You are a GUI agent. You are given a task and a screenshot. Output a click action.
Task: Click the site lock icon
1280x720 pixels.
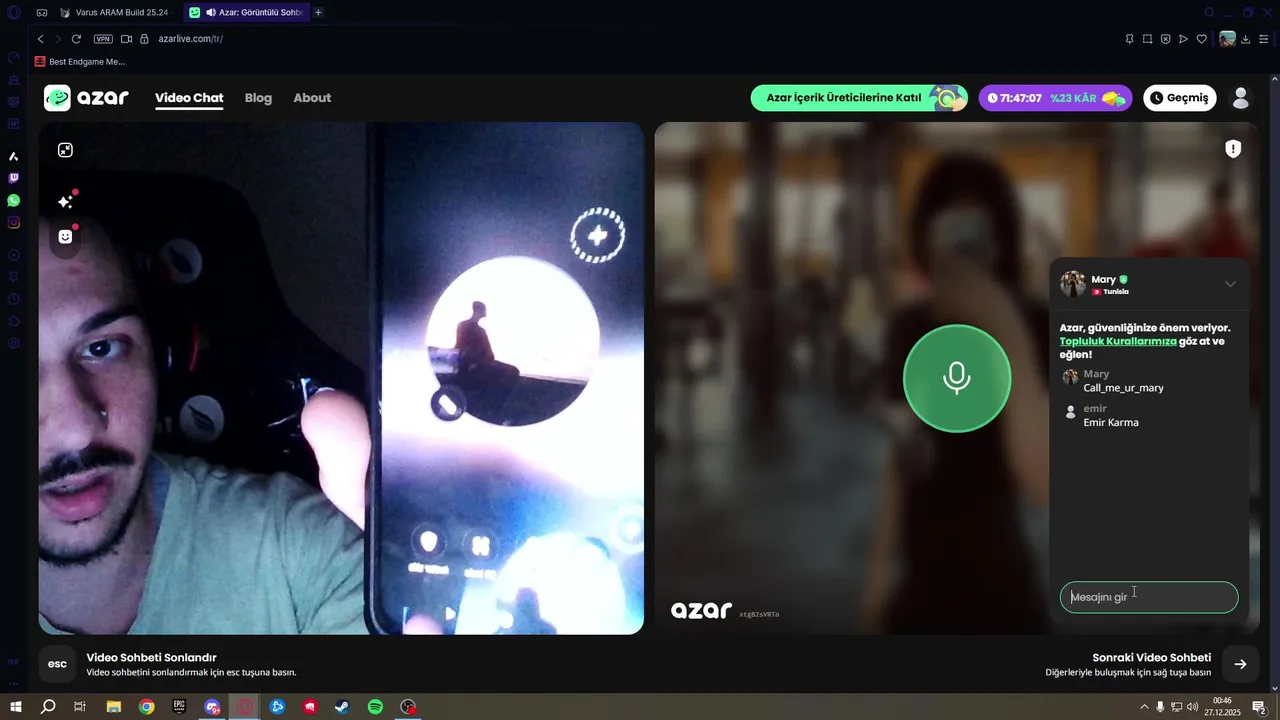point(144,39)
